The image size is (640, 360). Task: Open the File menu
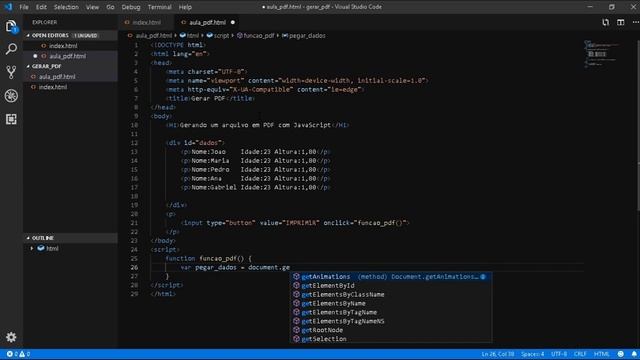(x=24, y=7)
